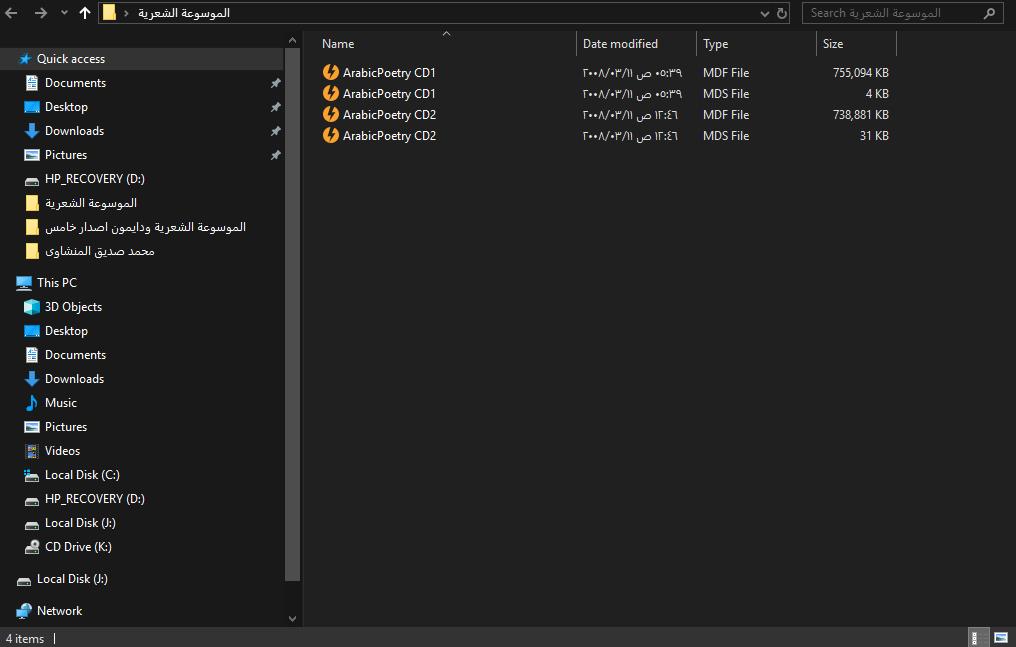Screen dimensions: 1016x647
Task: Switch to details view in status bar
Action: tap(974, 638)
